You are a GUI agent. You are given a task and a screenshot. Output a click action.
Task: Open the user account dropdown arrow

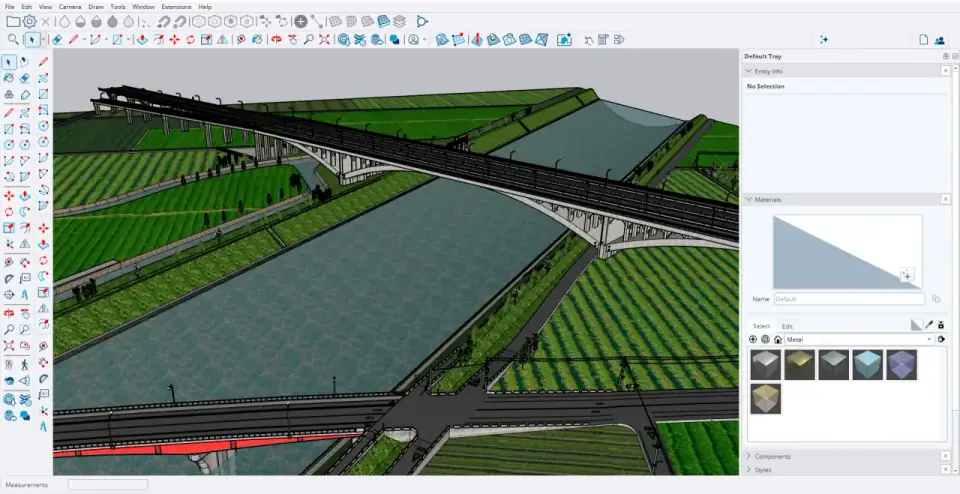pos(424,40)
